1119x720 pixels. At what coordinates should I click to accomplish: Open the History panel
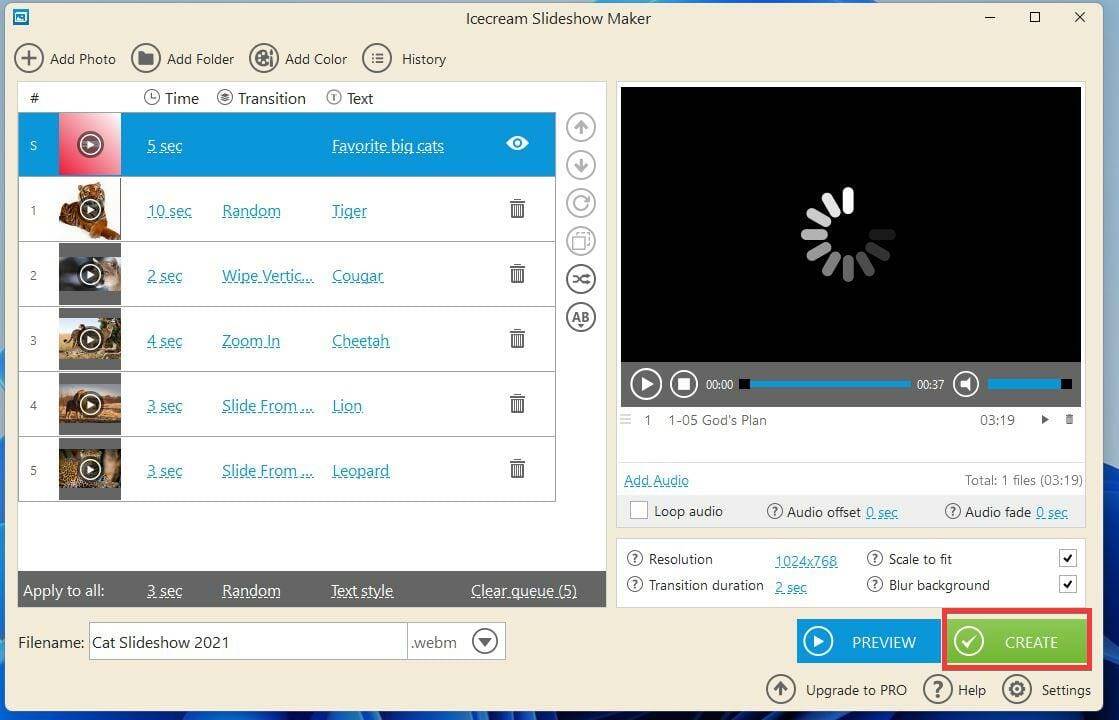377,58
